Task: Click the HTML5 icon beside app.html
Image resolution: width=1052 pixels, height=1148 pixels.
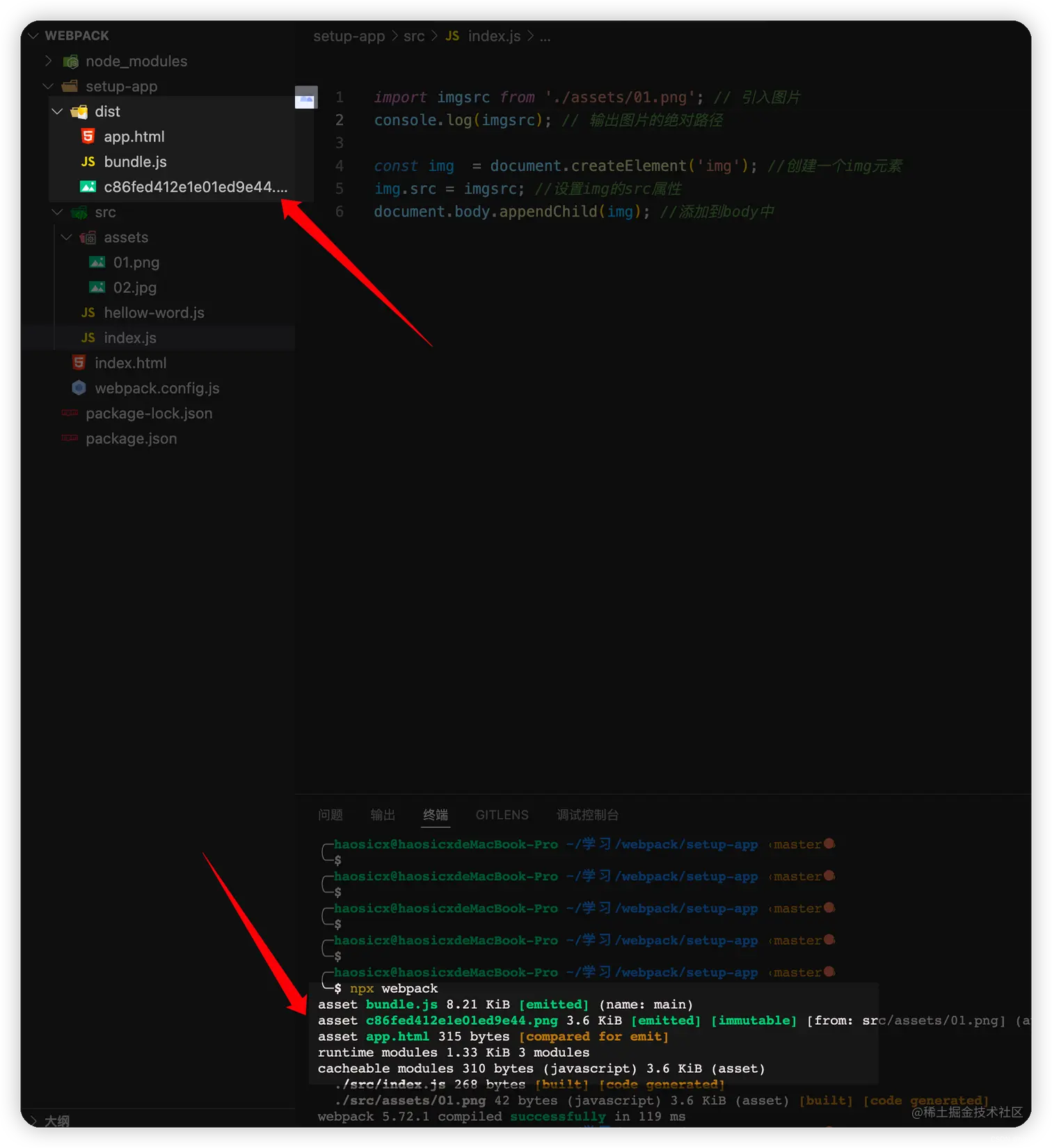Action: 88,136
